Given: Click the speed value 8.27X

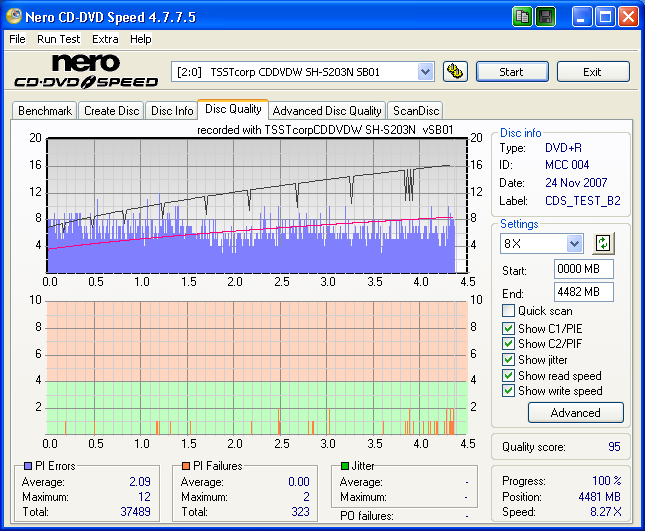Looking at the screenshot, I should tap(606, 512).
